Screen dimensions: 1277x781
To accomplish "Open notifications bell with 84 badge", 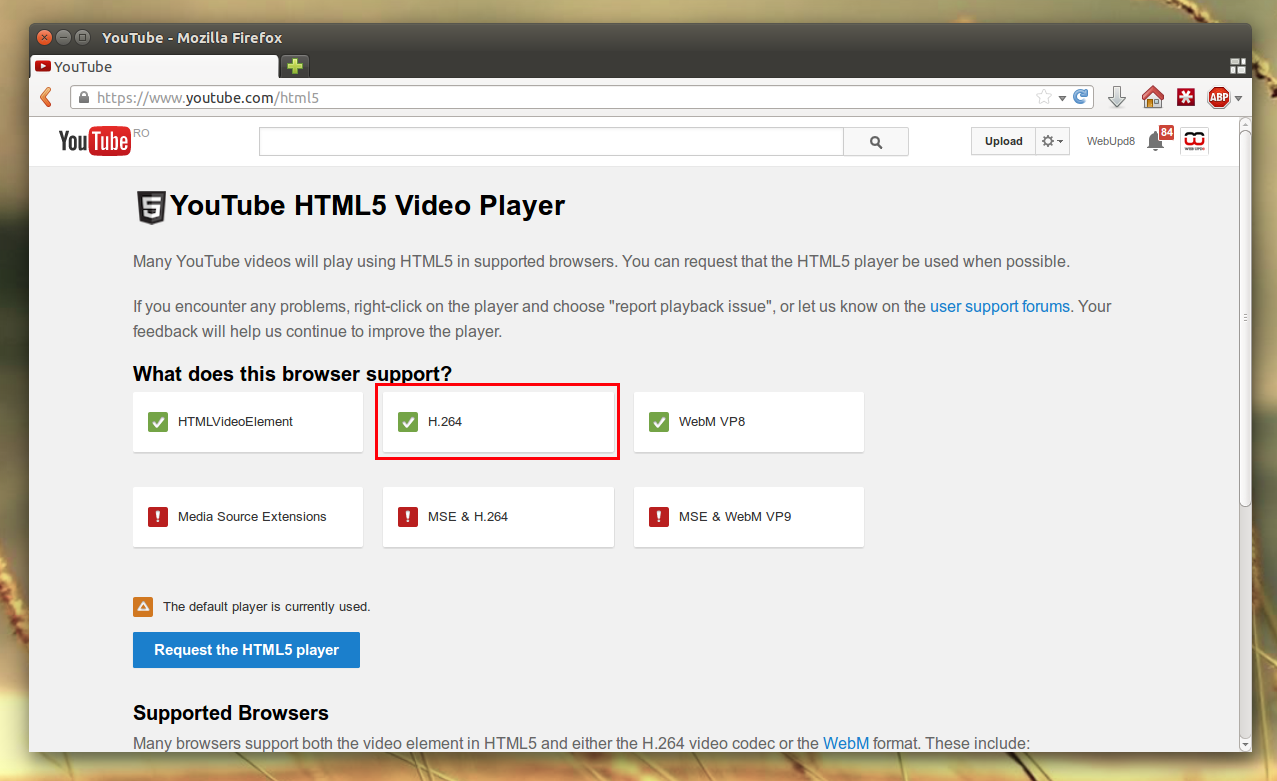I will pos(1159,139).
